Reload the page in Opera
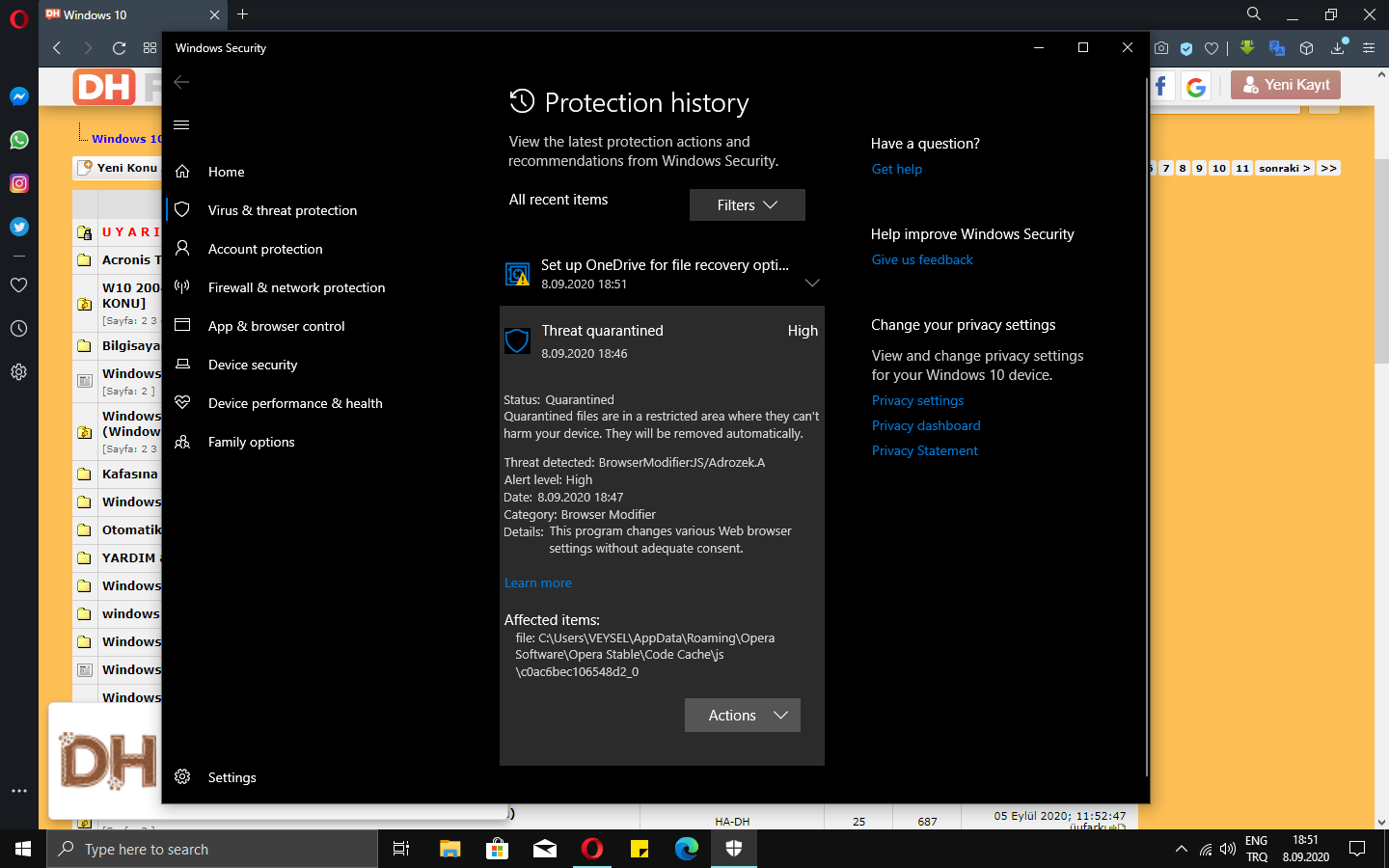This screenshot has width=1389, height=868. pyautogui.click(x=119, y=48)
